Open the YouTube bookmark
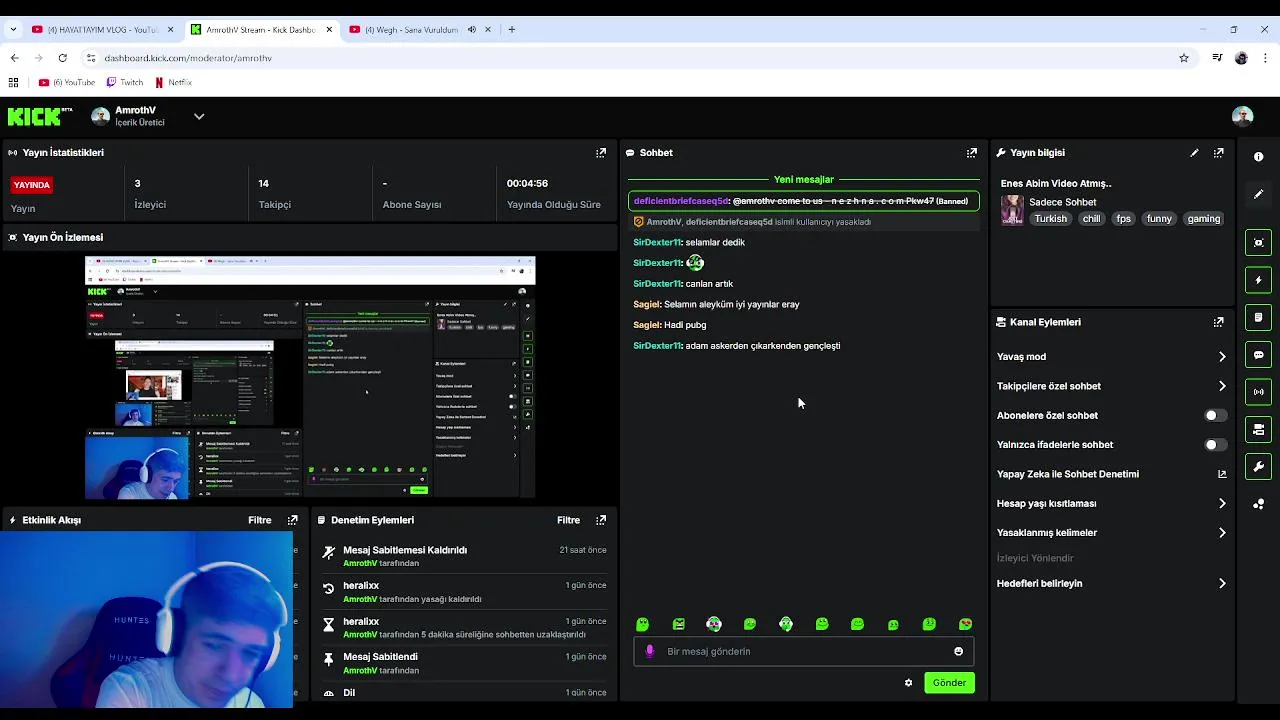Screen dimensions: 1280x720 click(66, 83)
